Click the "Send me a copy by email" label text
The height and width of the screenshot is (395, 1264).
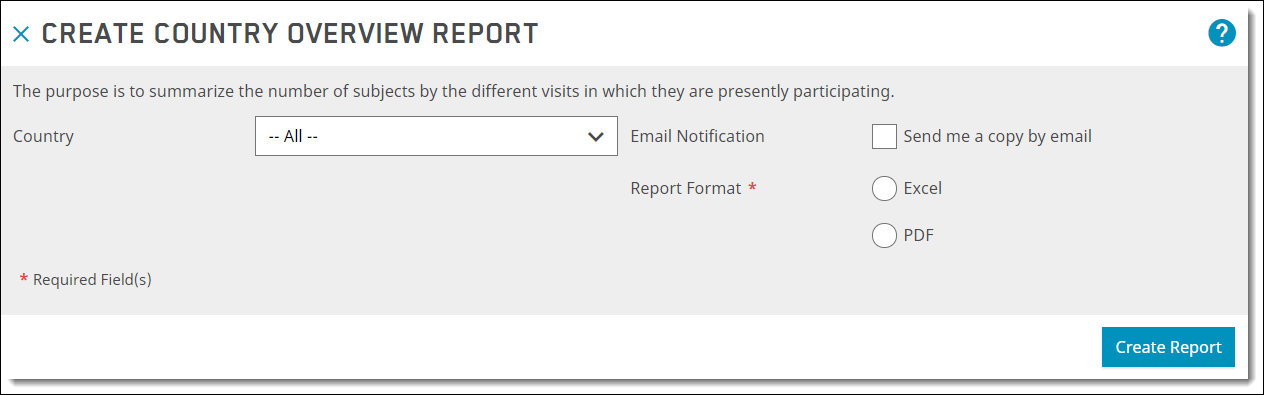point(997,136)
